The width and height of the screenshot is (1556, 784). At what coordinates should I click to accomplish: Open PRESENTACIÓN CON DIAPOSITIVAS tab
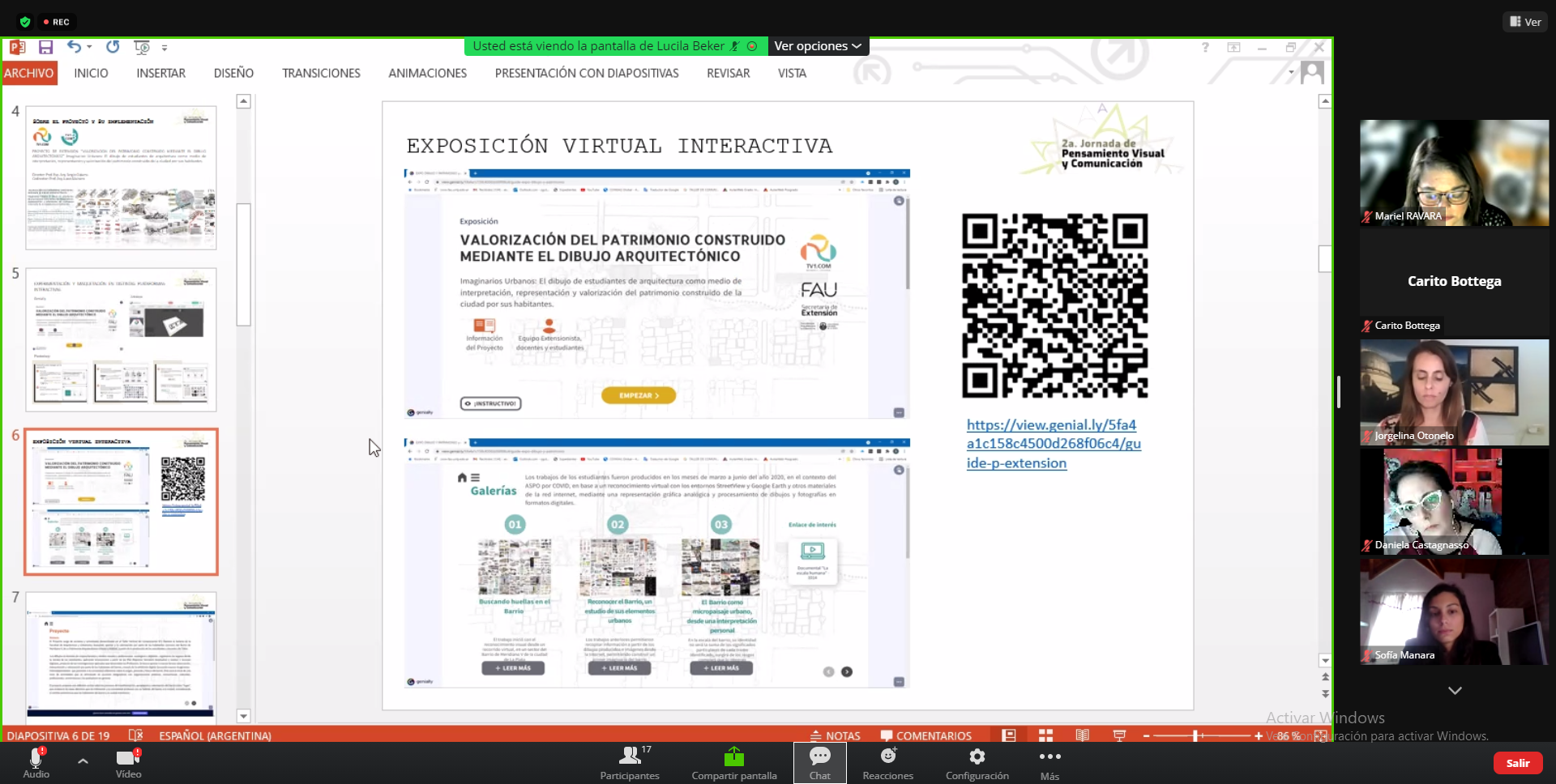[587, 73]
